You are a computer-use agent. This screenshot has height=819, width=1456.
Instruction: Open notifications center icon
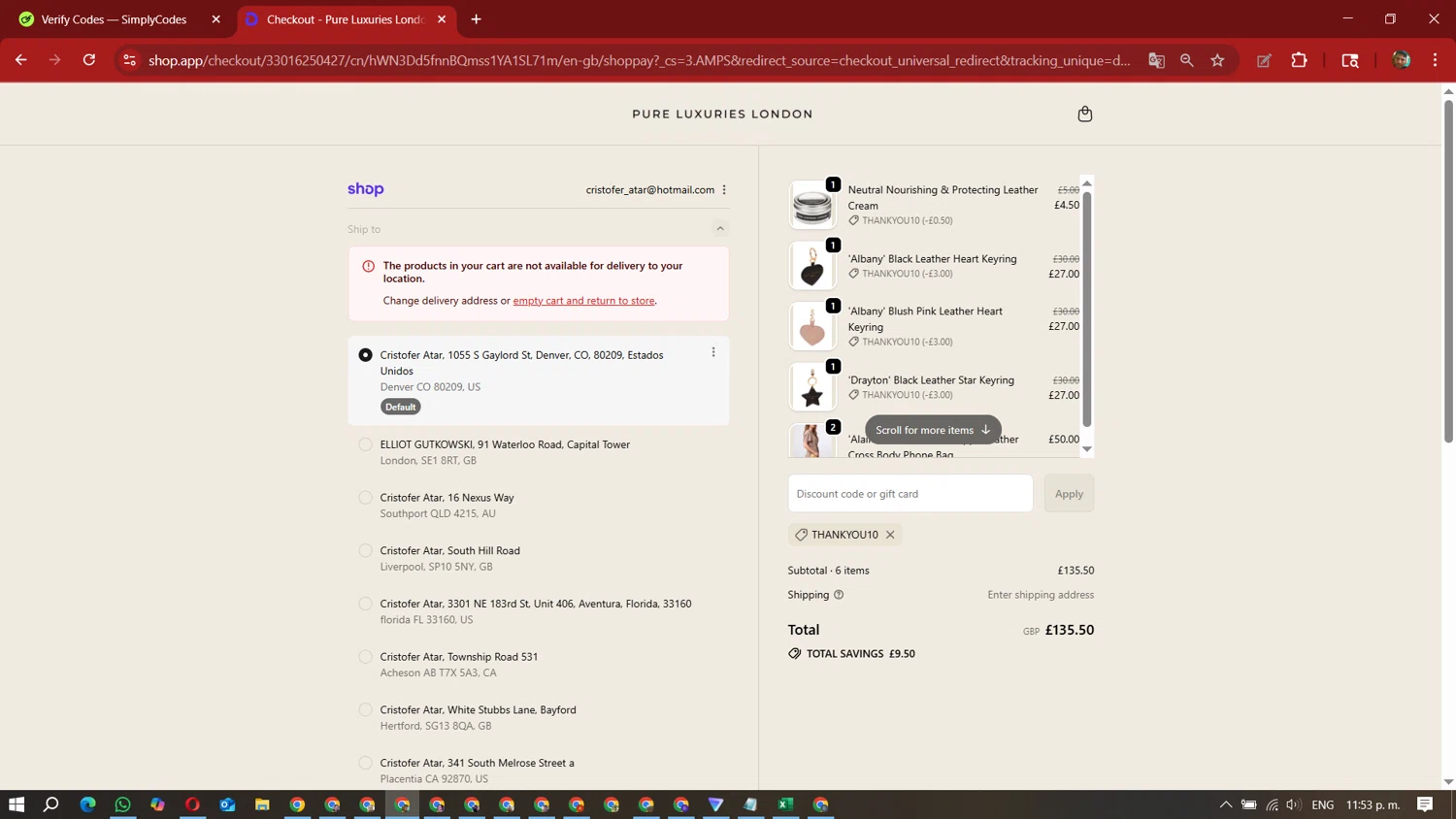click(1425, 804)
